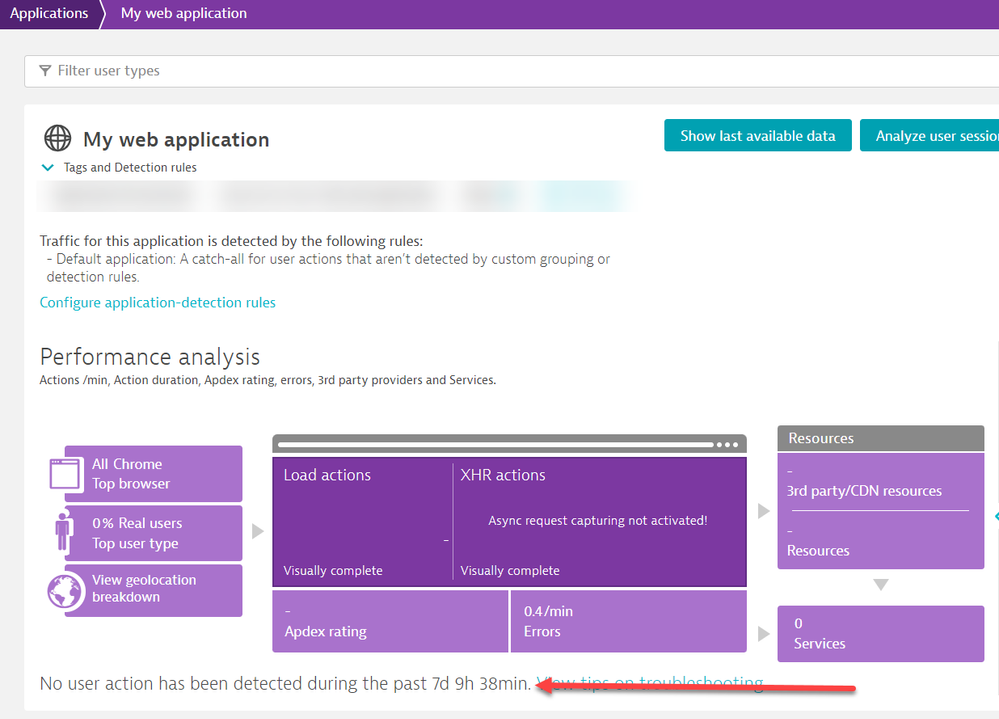This screenshot has width=999, height=719.
Task: Open Configure application-detection rules link
Action: [157, 302]
